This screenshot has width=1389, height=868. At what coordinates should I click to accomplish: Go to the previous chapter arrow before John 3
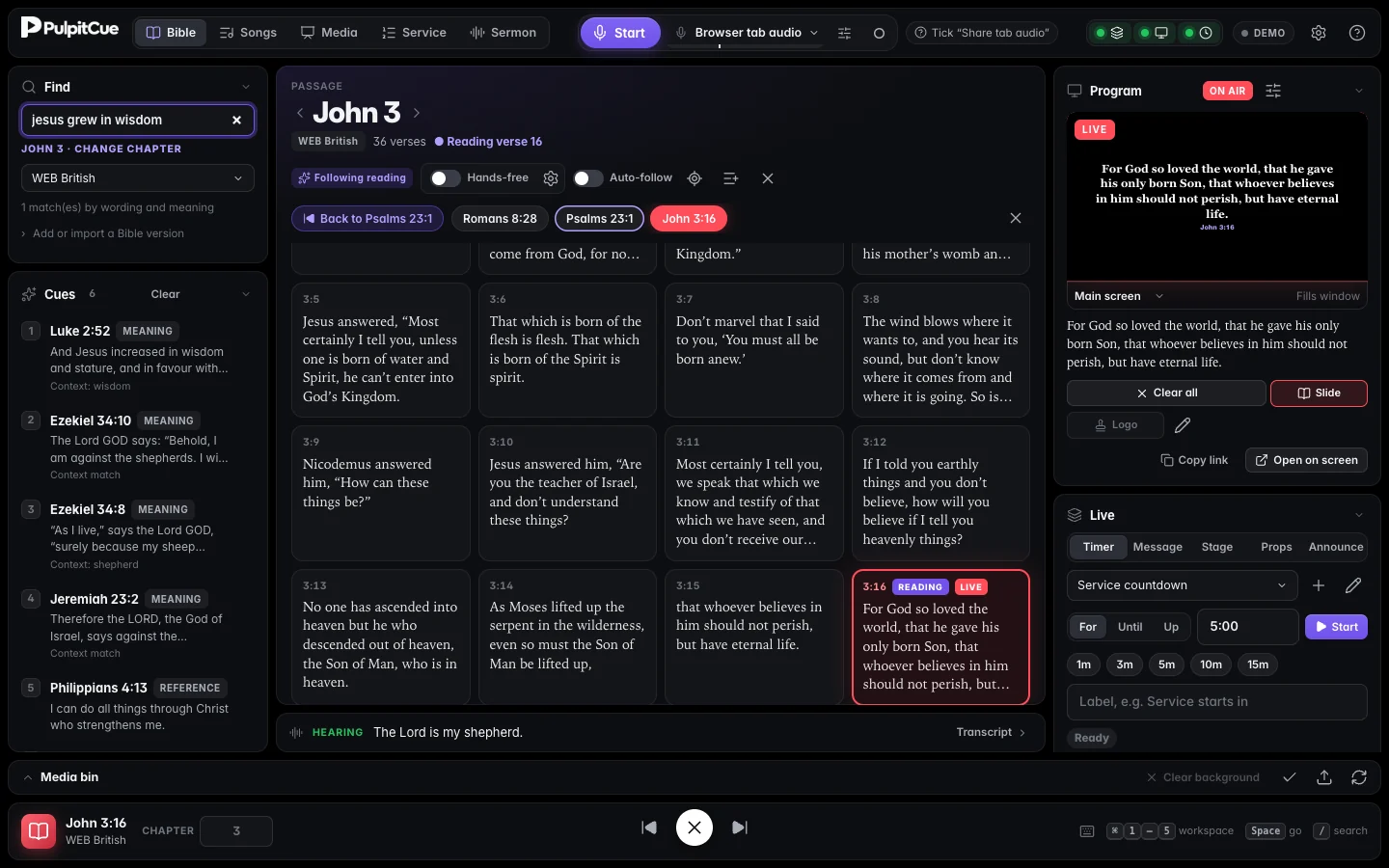tap(300, 113)
